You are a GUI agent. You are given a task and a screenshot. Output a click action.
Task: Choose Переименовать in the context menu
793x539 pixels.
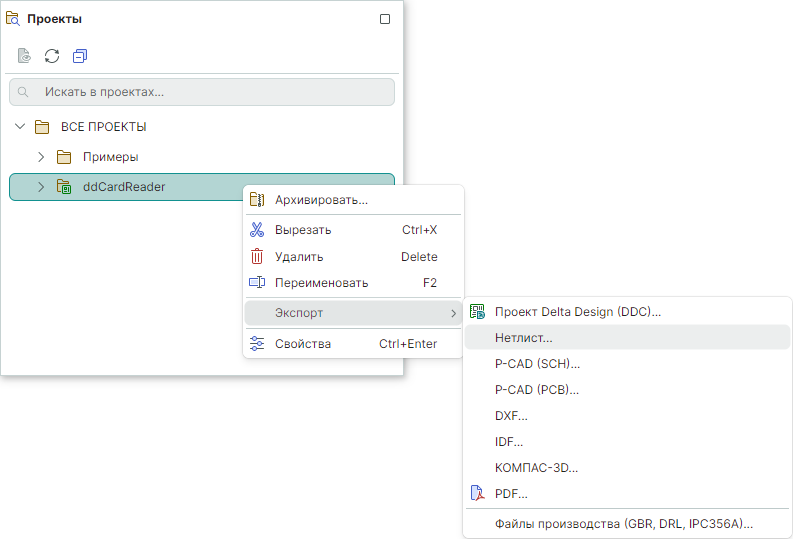pos(321,283)
